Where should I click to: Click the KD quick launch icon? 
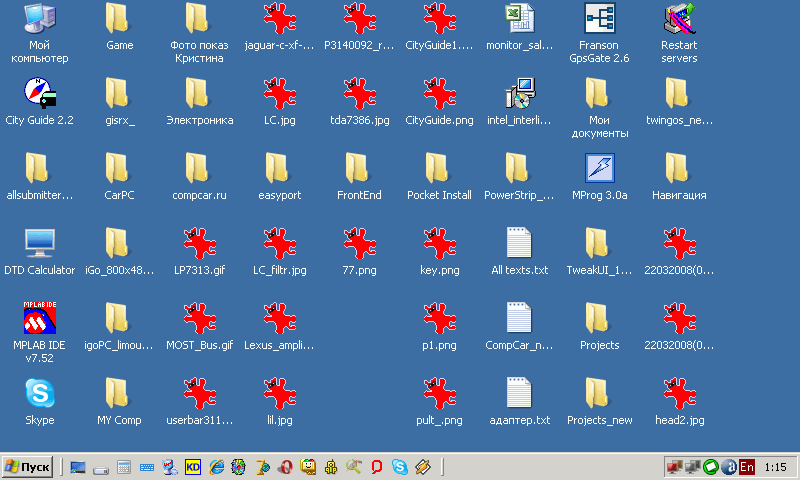pyautogui.click(x=193, y=467)
